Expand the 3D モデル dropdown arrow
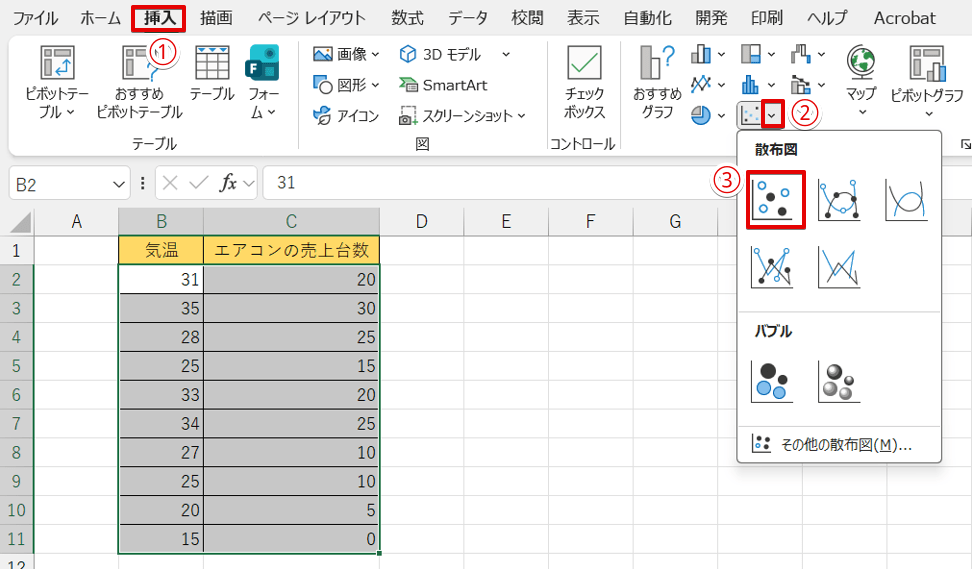Screen dimensions: 972x569 [x=506, y=55]
